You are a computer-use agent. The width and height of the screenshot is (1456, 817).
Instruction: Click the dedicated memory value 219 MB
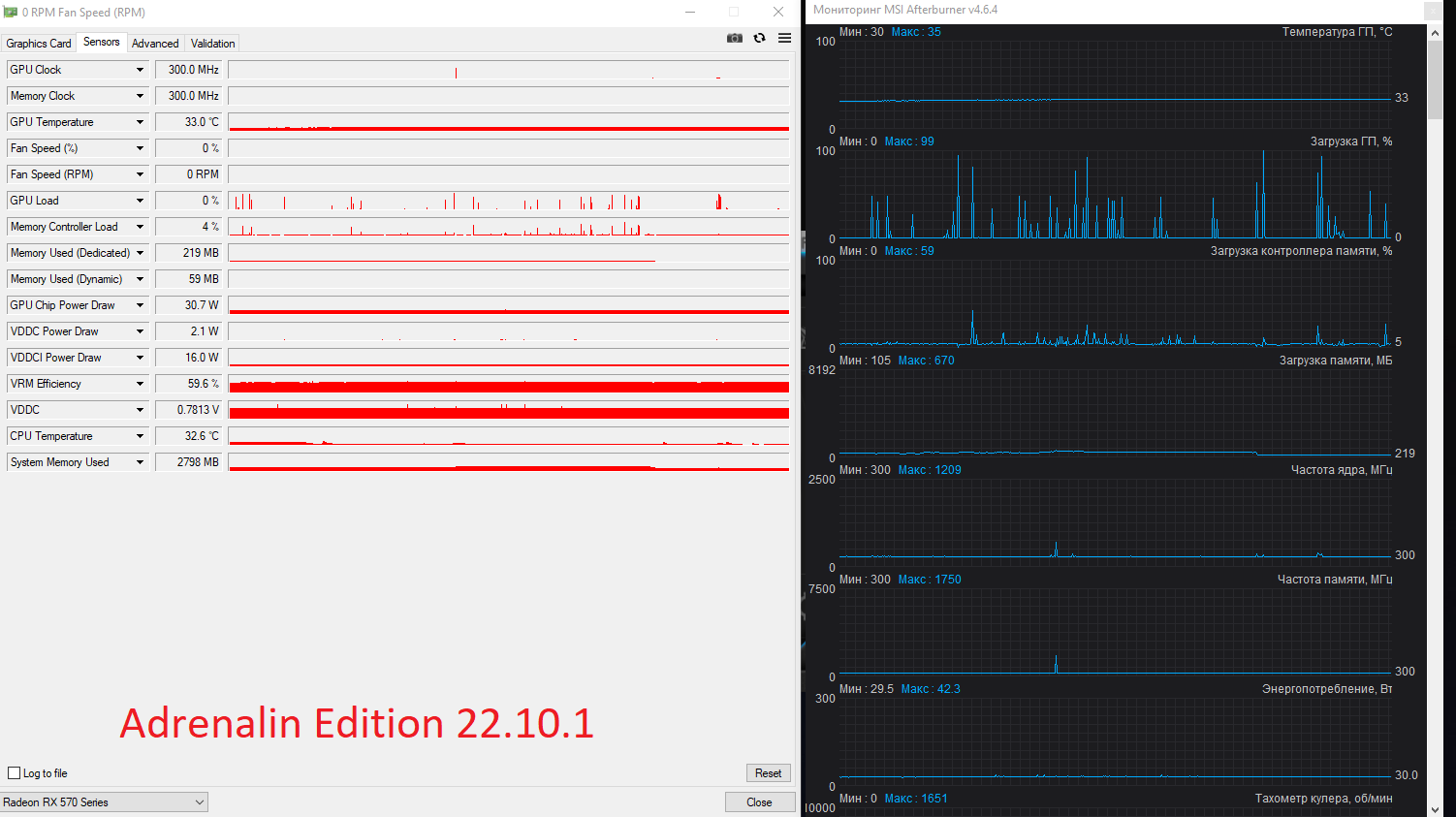tap(189, 253)
